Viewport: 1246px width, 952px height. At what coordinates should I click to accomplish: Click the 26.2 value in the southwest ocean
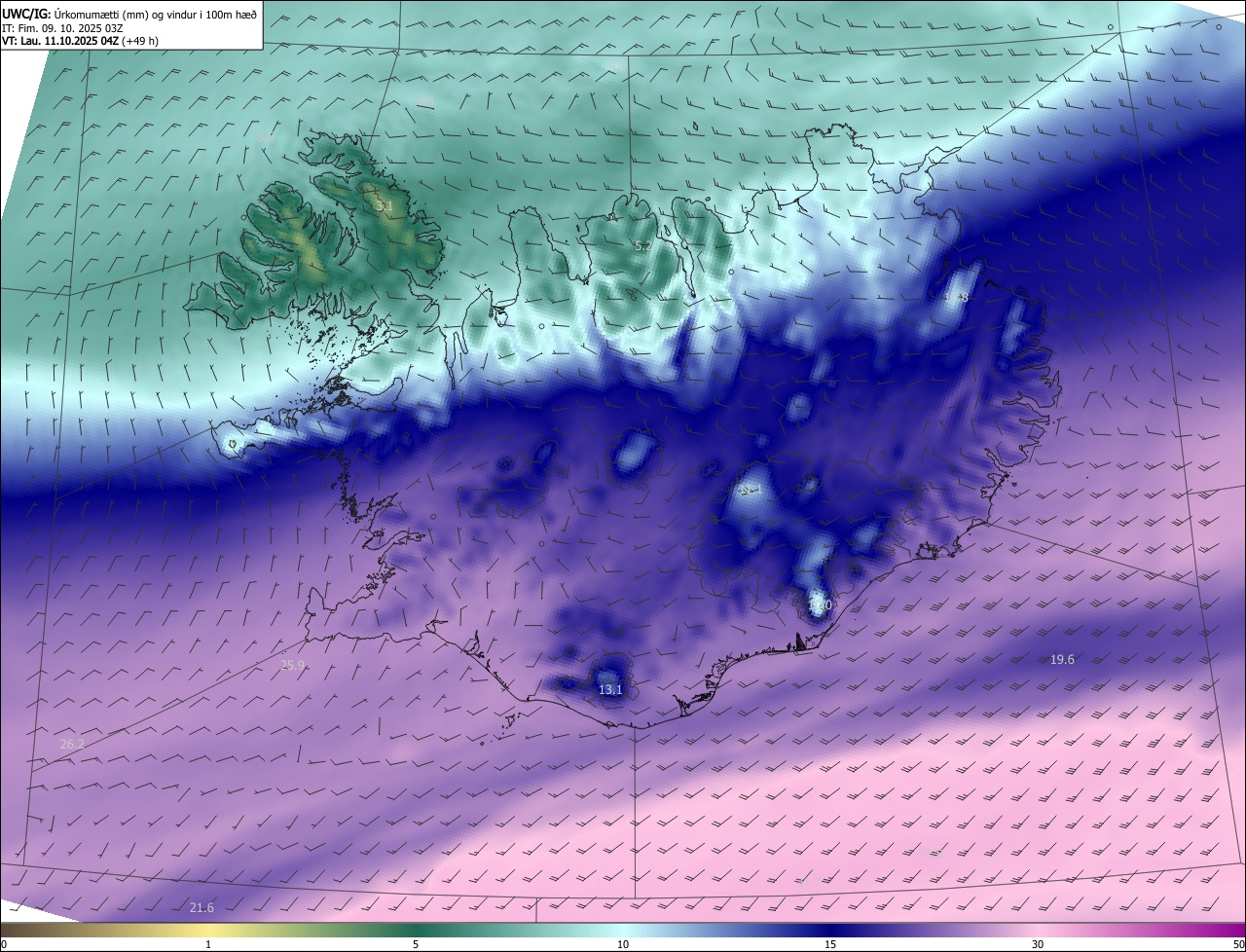(x=72, y=745)
